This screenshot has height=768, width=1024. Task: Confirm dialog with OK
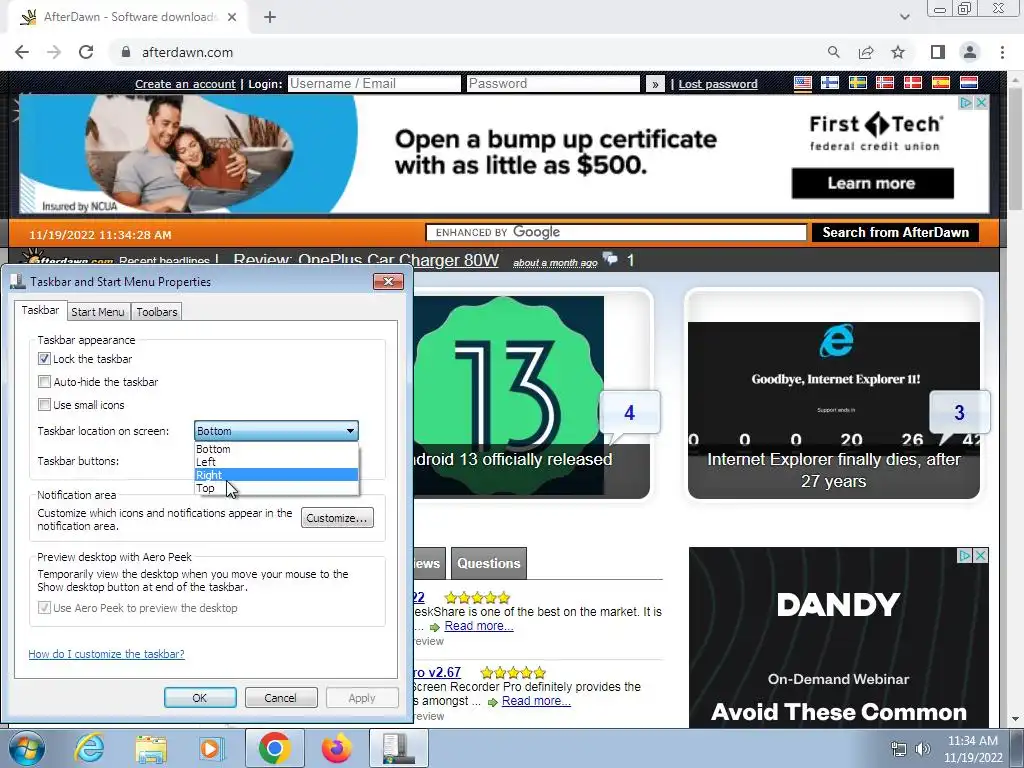(200, 697)
